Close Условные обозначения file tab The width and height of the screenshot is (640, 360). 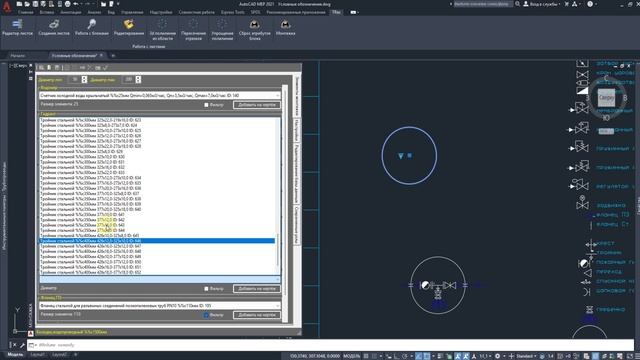click(101, 56)
